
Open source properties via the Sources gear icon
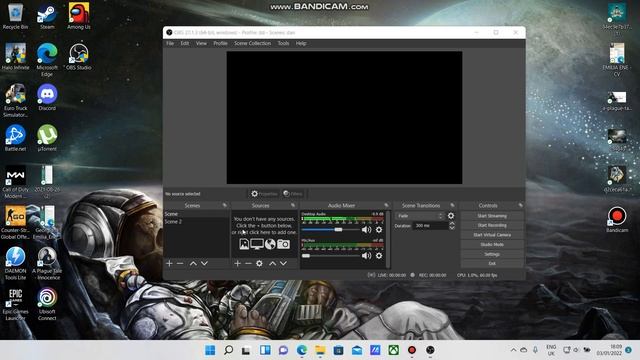259,264
